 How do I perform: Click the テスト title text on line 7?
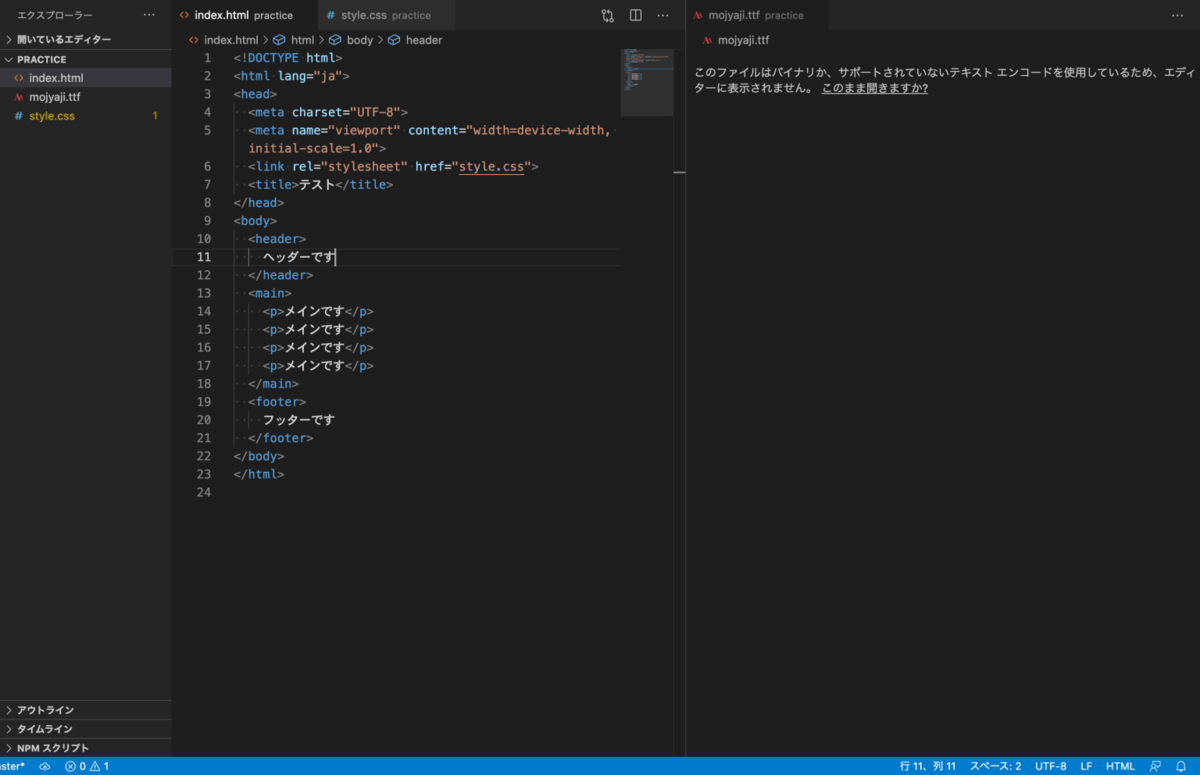317,185
